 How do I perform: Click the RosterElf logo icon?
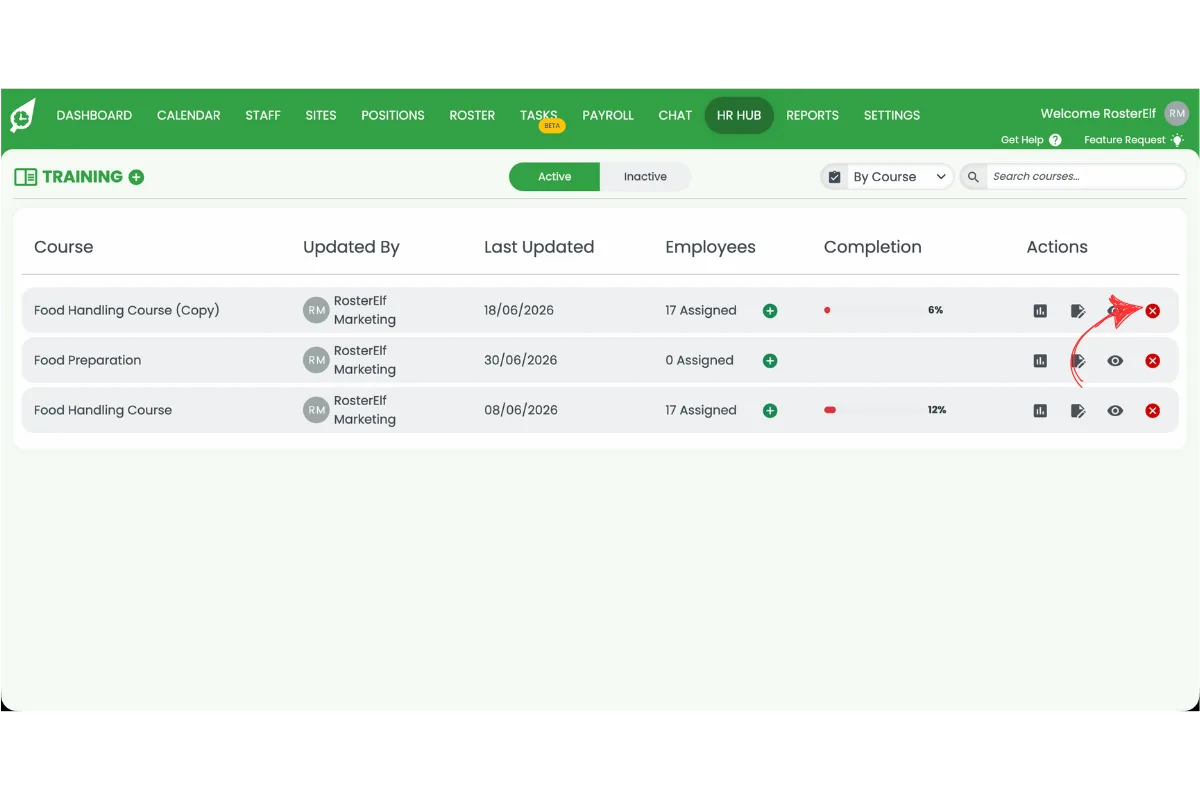point(22,115)
